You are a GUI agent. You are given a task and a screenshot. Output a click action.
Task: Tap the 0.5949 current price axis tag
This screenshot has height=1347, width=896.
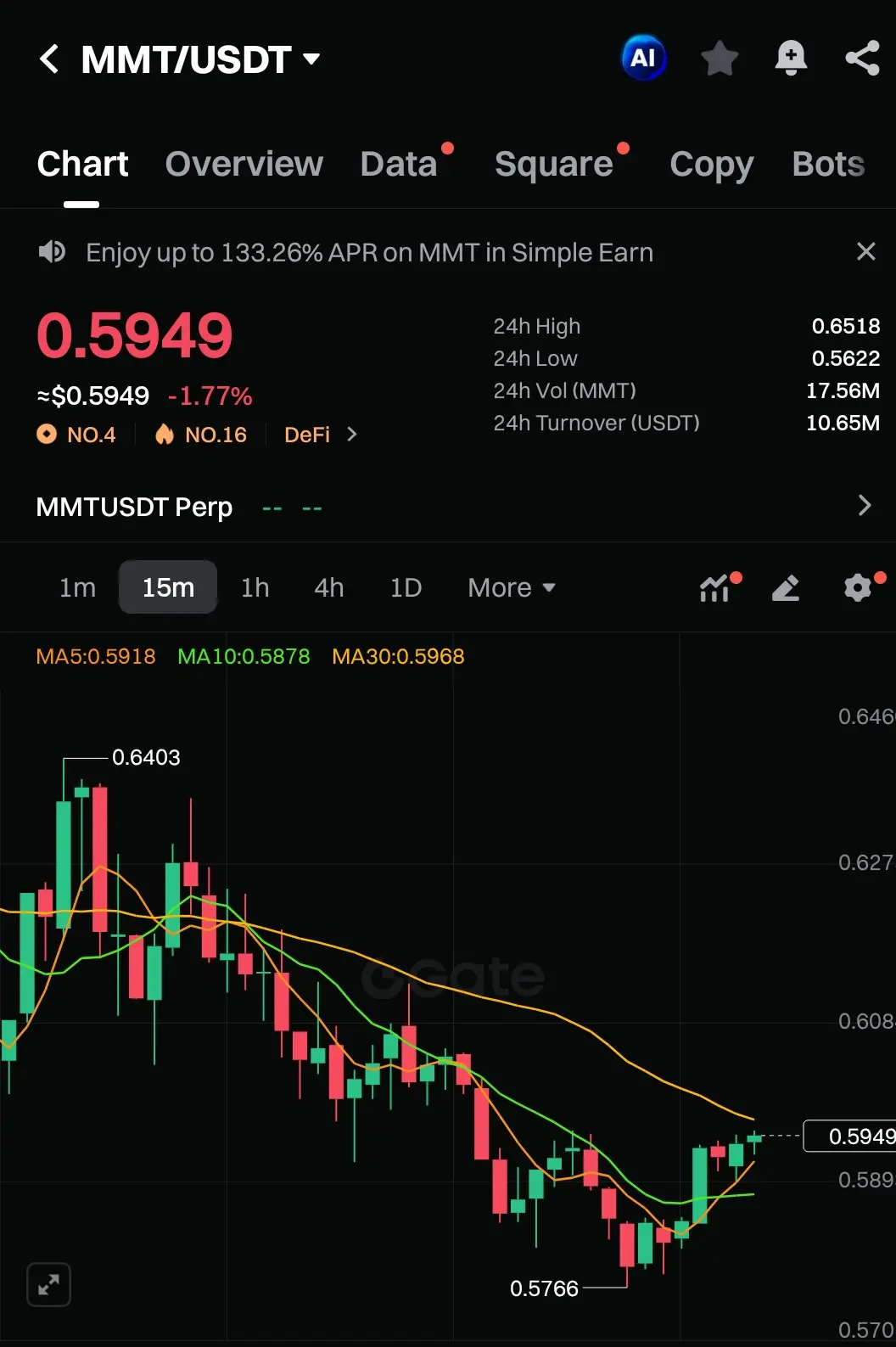pos(849,1136)
